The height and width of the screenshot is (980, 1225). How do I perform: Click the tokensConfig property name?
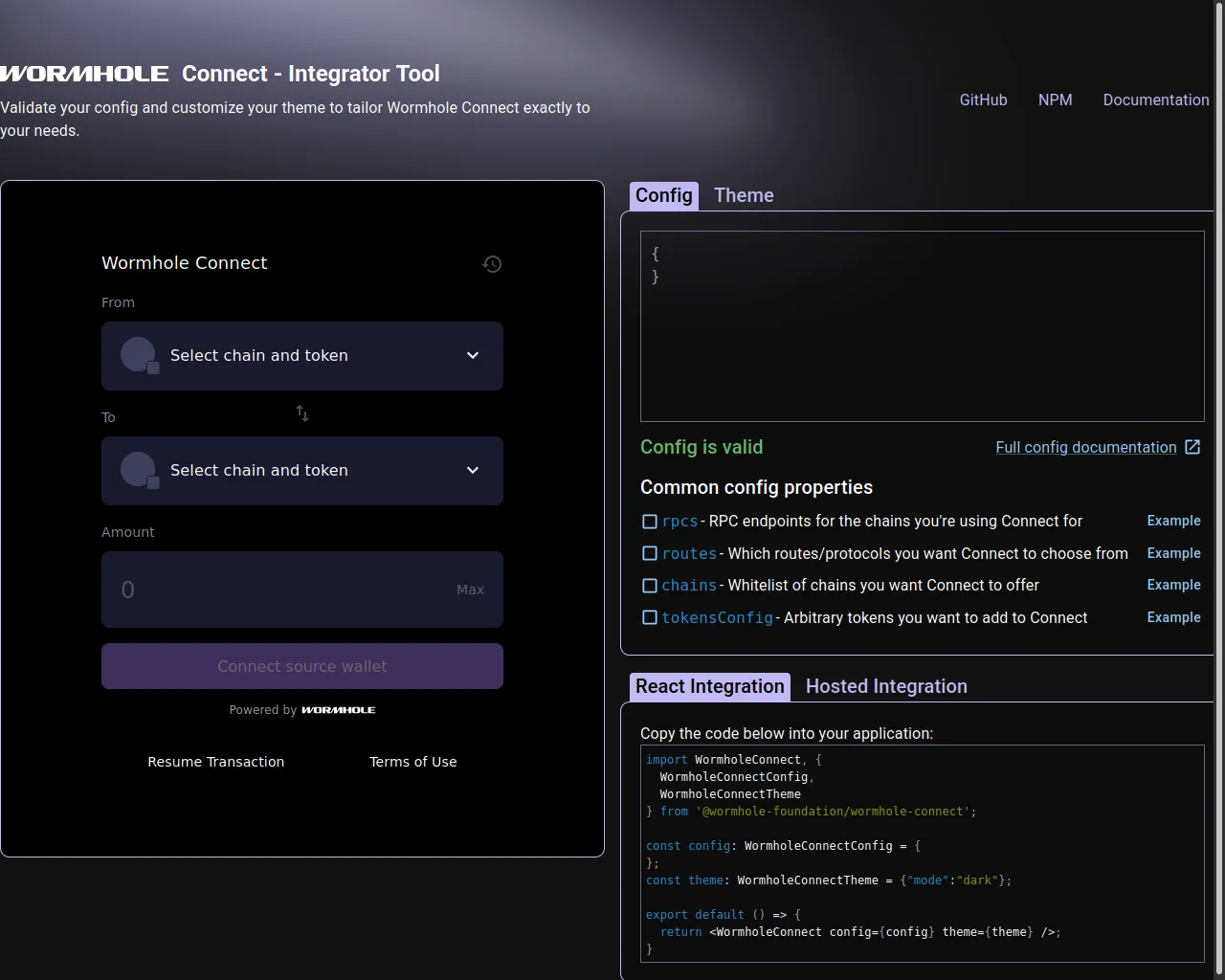[x=717, y=618]
